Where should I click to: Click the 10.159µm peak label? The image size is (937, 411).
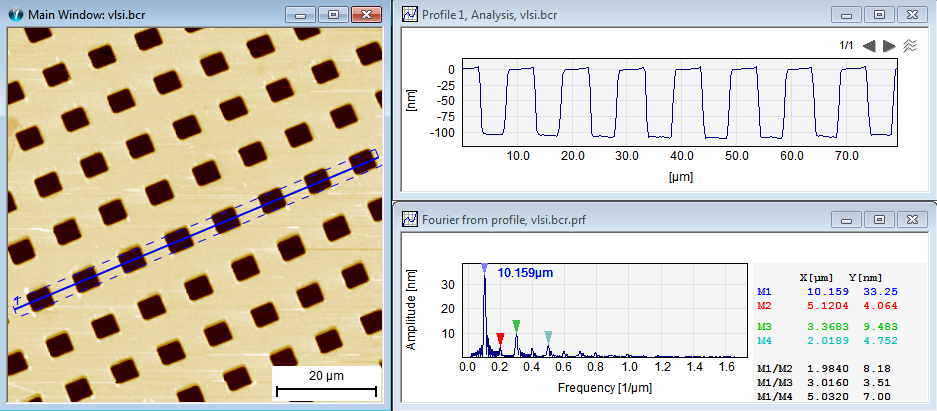(x=525, y=273)
